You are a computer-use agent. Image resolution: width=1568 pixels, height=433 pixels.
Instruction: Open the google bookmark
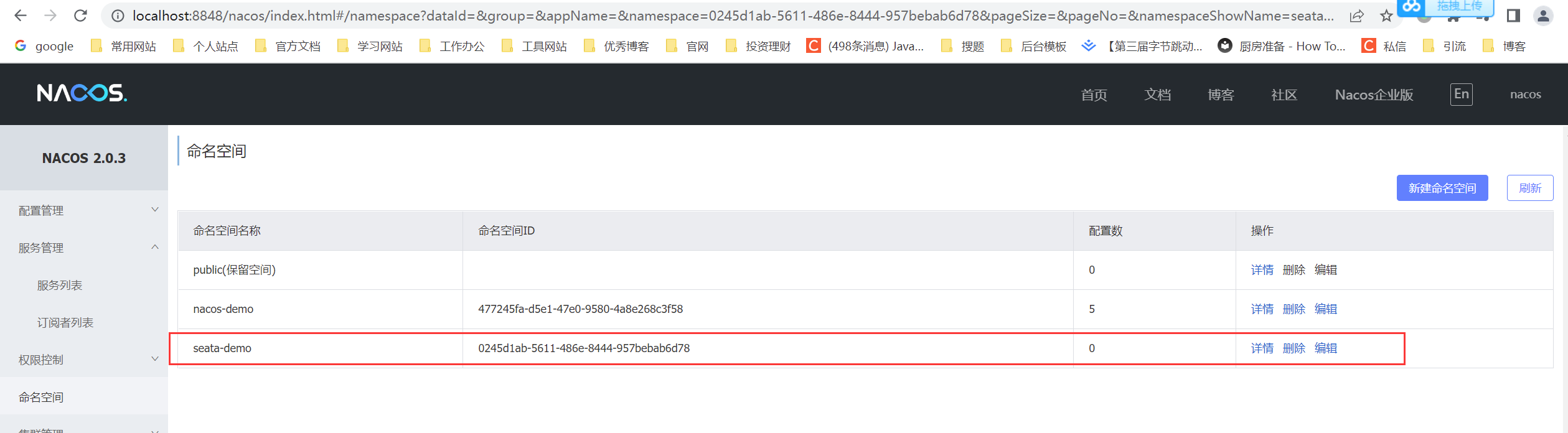(44, 46)
